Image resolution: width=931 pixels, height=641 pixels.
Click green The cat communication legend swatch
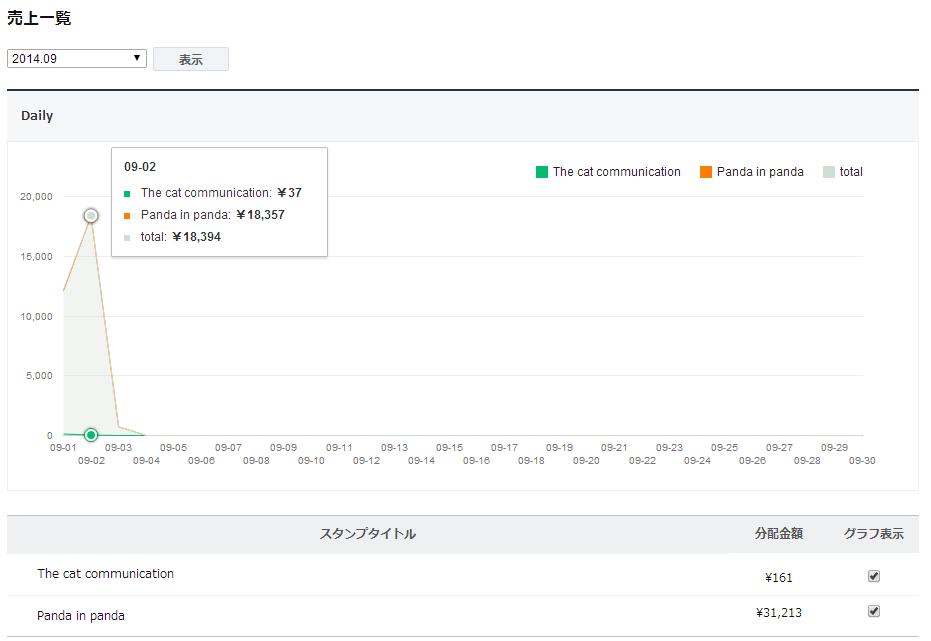coord(542,172)
